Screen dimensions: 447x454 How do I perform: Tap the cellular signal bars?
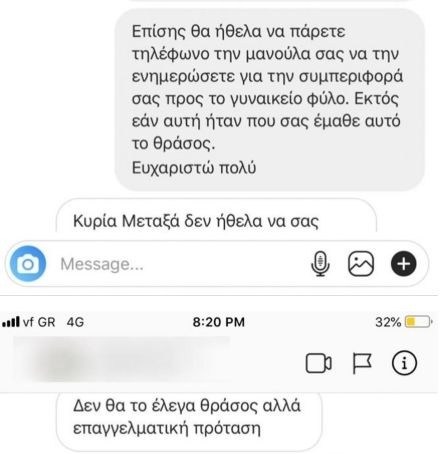11,322
